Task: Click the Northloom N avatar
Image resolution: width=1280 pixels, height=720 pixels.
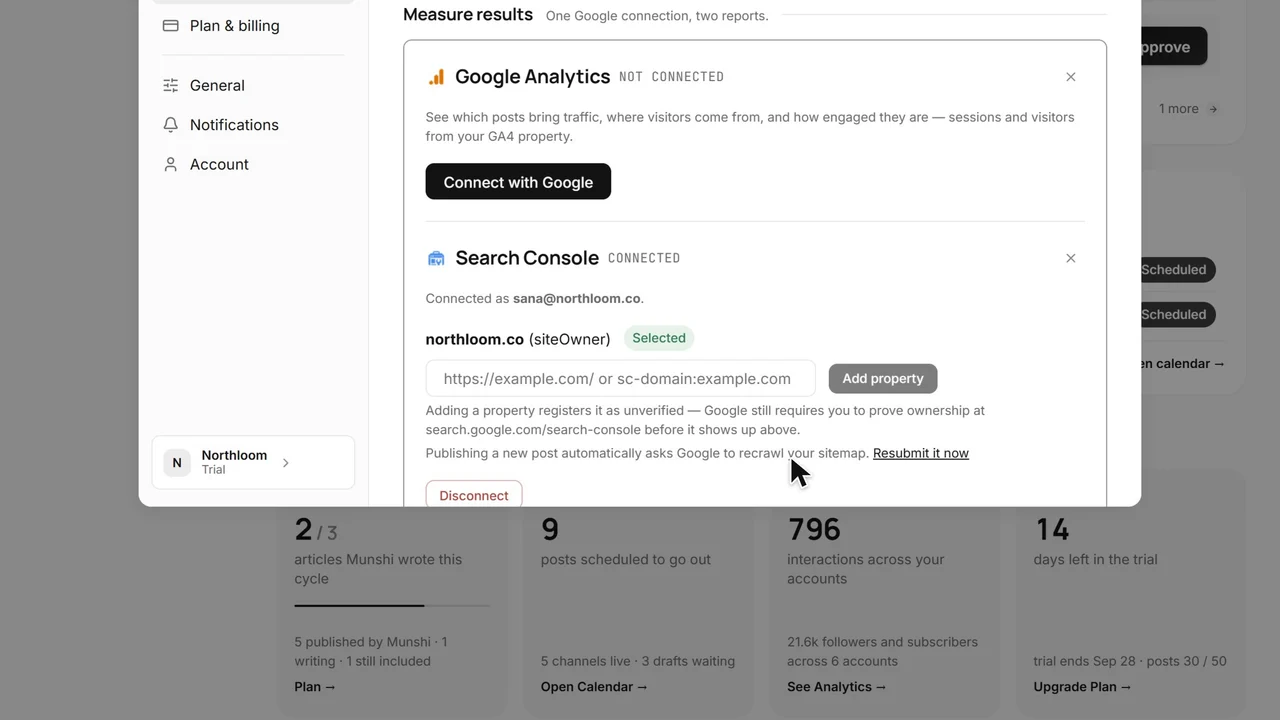Action: [x=177, y=462]
